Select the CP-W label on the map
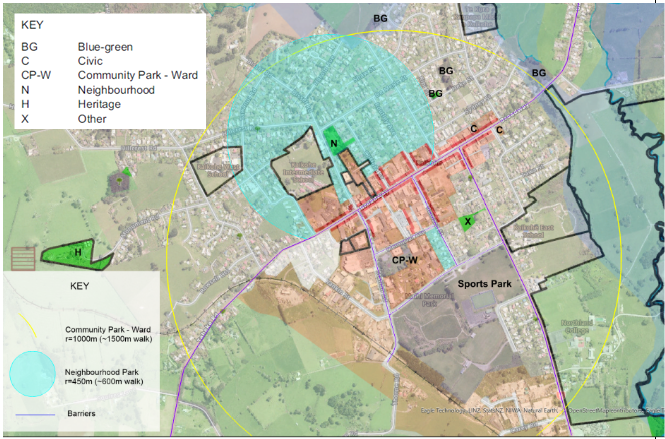This screenshot has width=665, height=439. click(x=405, y=260)
